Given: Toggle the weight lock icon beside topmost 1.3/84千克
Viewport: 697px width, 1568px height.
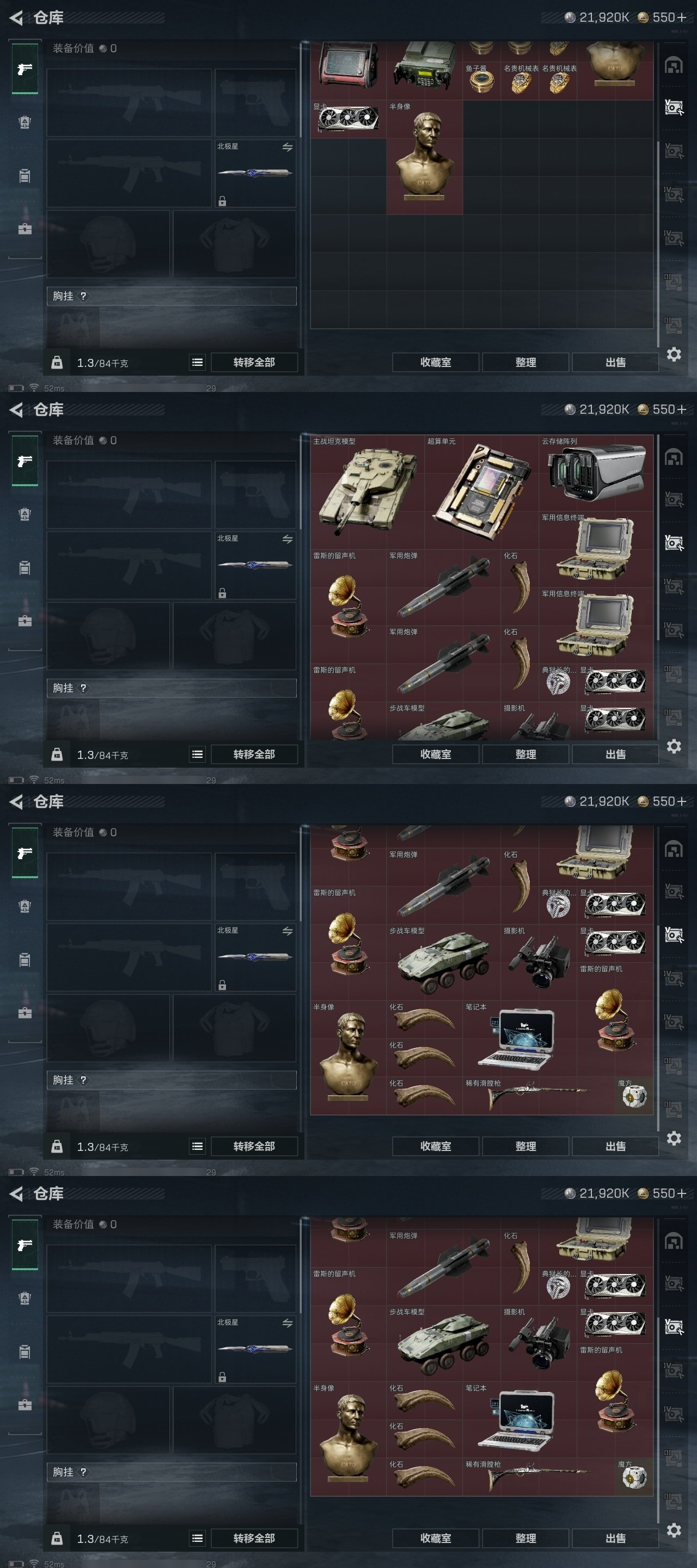Looking at the screenshot, I should 57,363.
